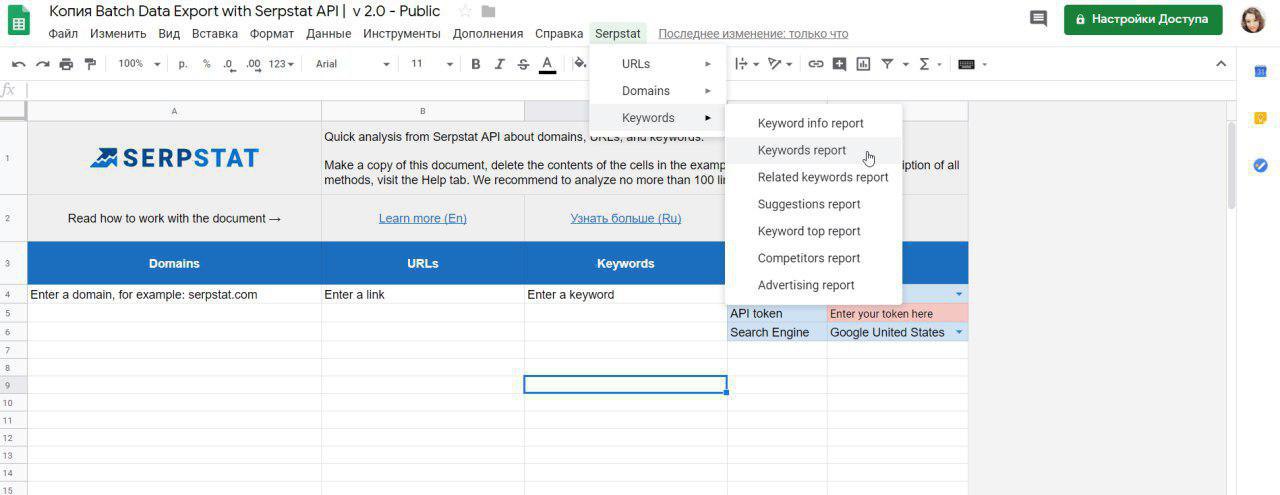Viewport: 1280px width, 495px height.
Task: Open the Вставка menu
Action: (215, 33)
